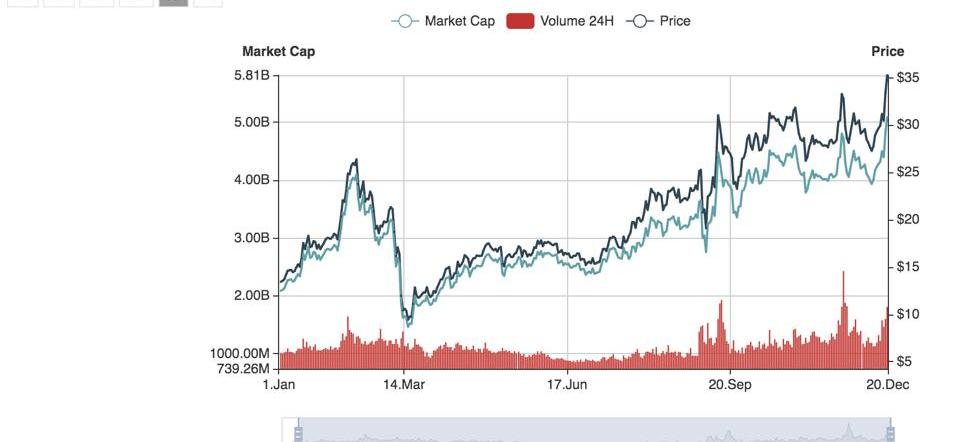Click the Market Cap legend line marker
Image resolution: width=974 pixels, height=442 pixels.
point(404,21)
